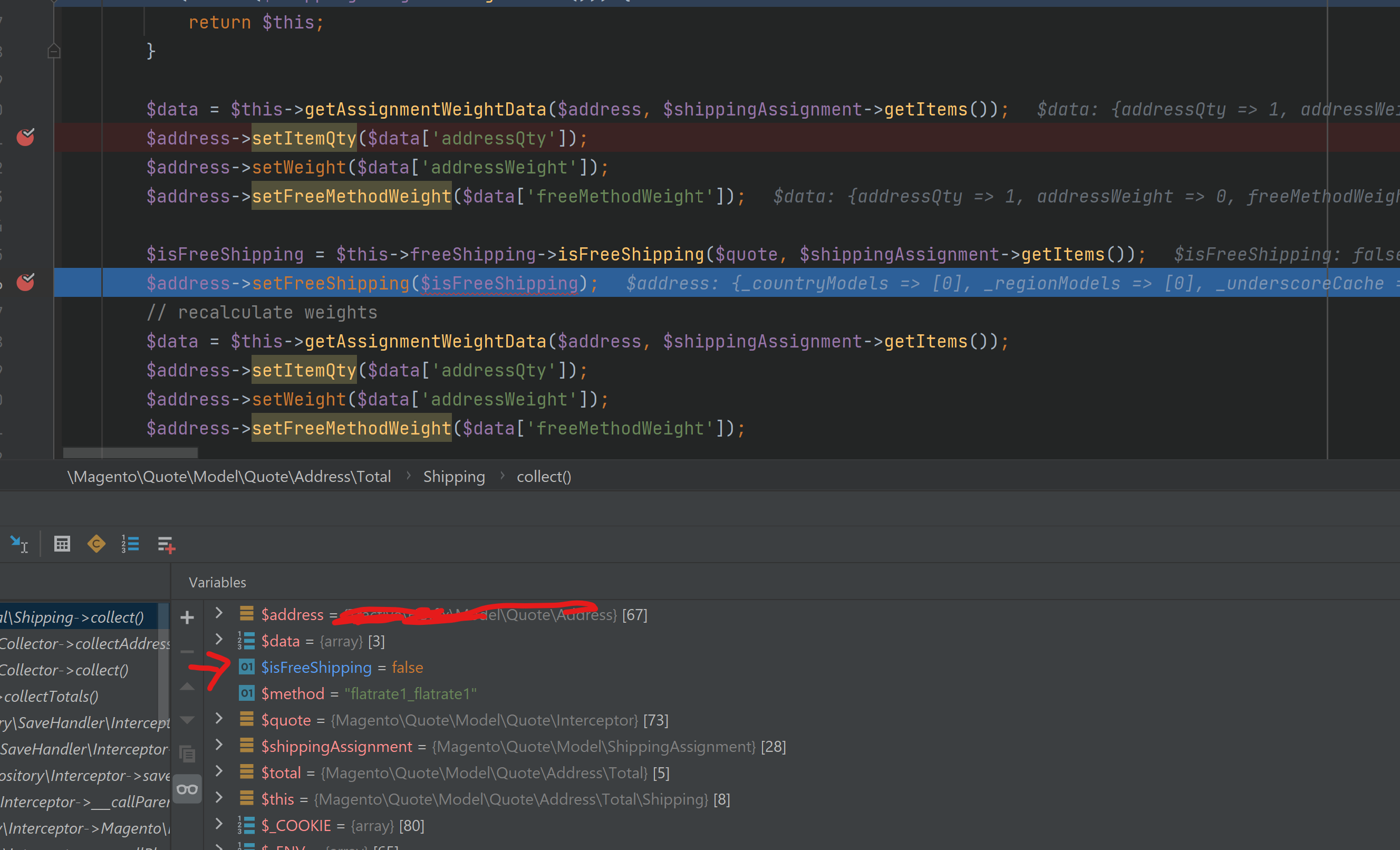Expand the $address variable node
Screen dimensions: 1400x850
click(x=219, y=613)
